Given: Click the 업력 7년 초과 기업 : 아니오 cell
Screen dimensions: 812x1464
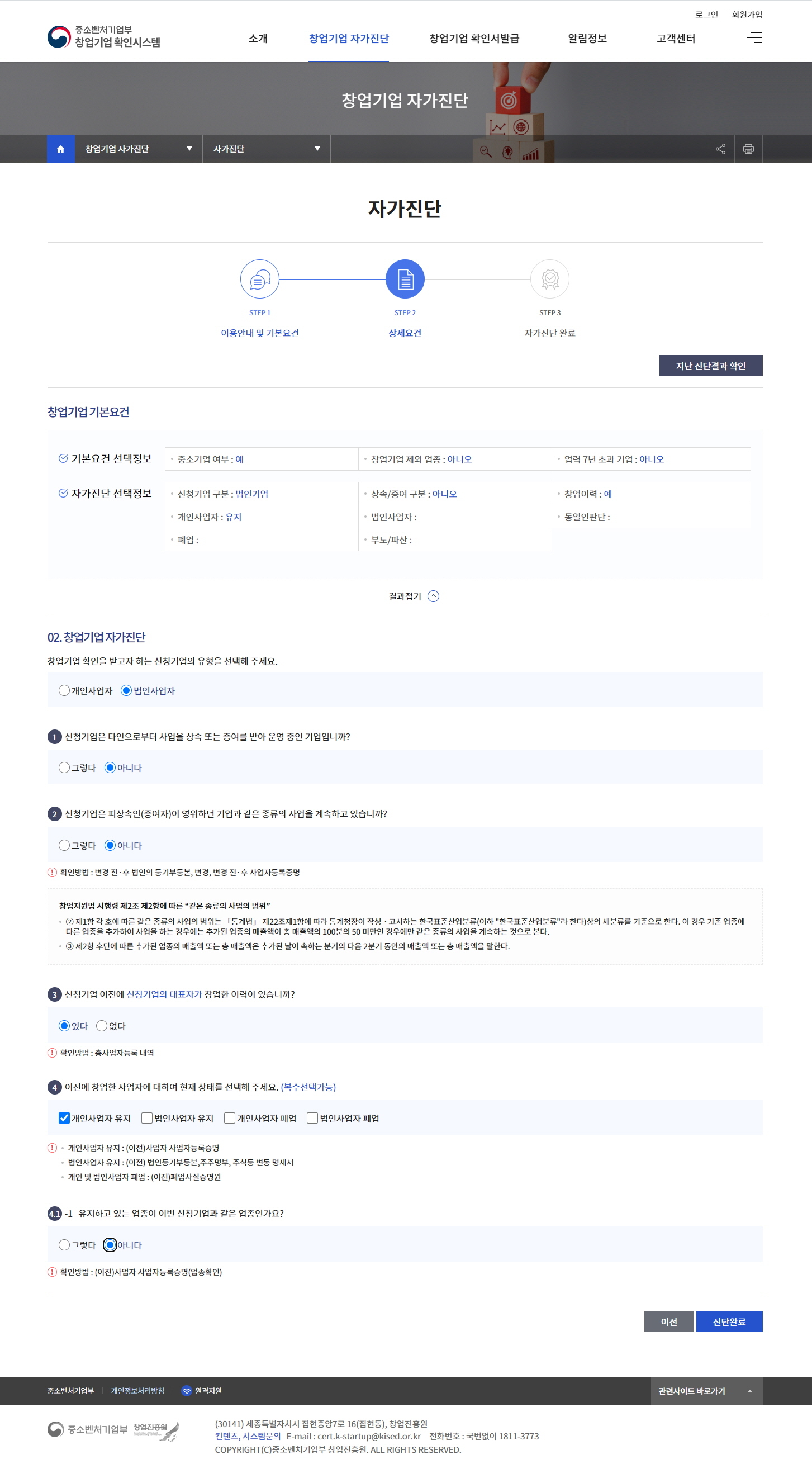Looking at the screenshot, I should point(651,459).
